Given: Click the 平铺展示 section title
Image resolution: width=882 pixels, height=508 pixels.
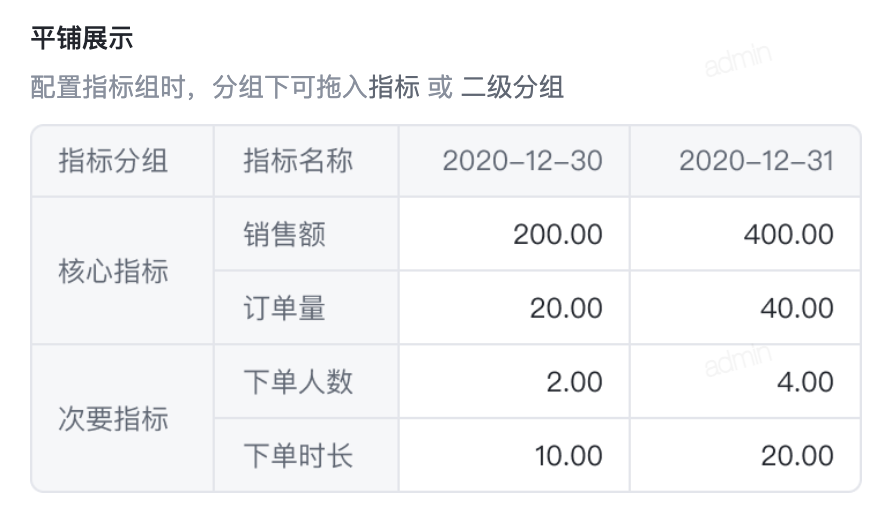Looking at the screenshot, I should [82, 38].
